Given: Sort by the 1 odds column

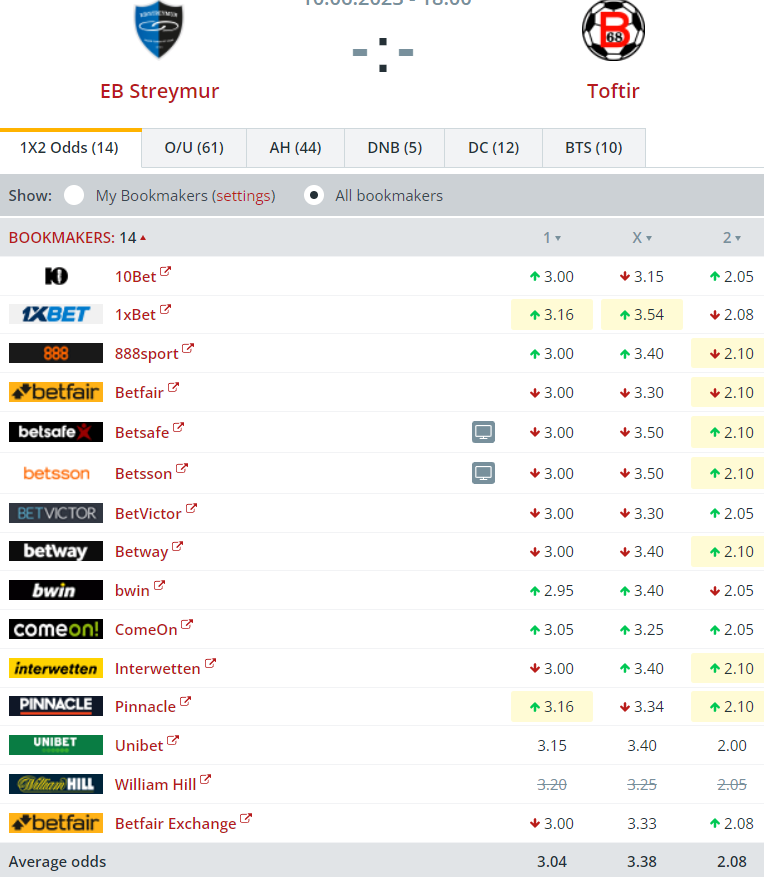Looking at the screenshot, I should click(551, 238).
